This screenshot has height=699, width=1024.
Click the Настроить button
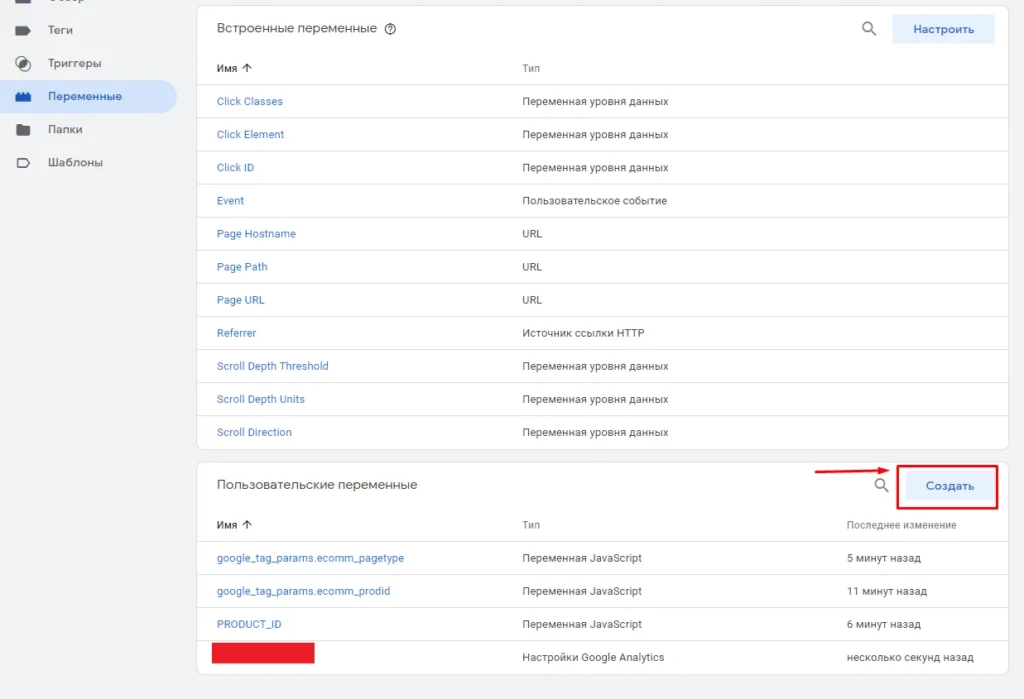943,29
